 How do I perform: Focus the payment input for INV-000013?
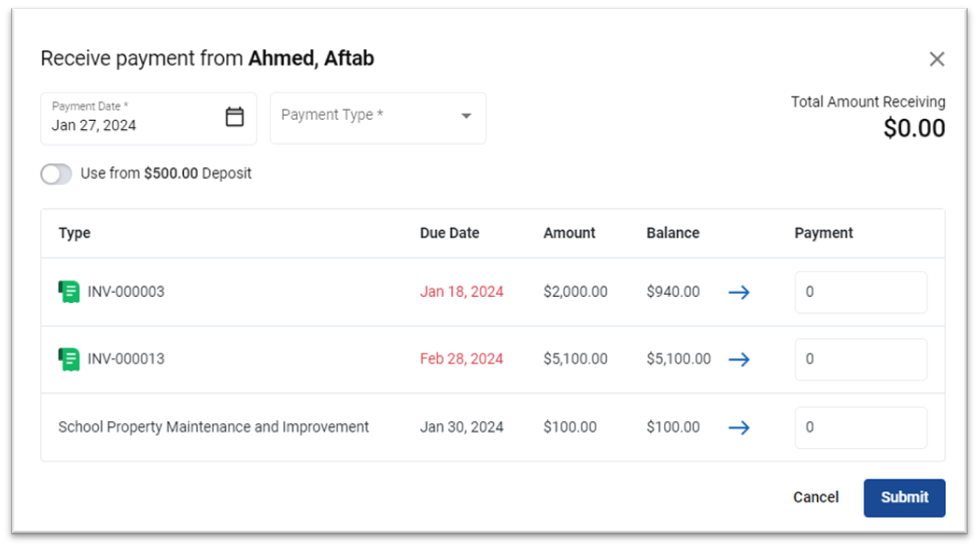click(860, 360)
